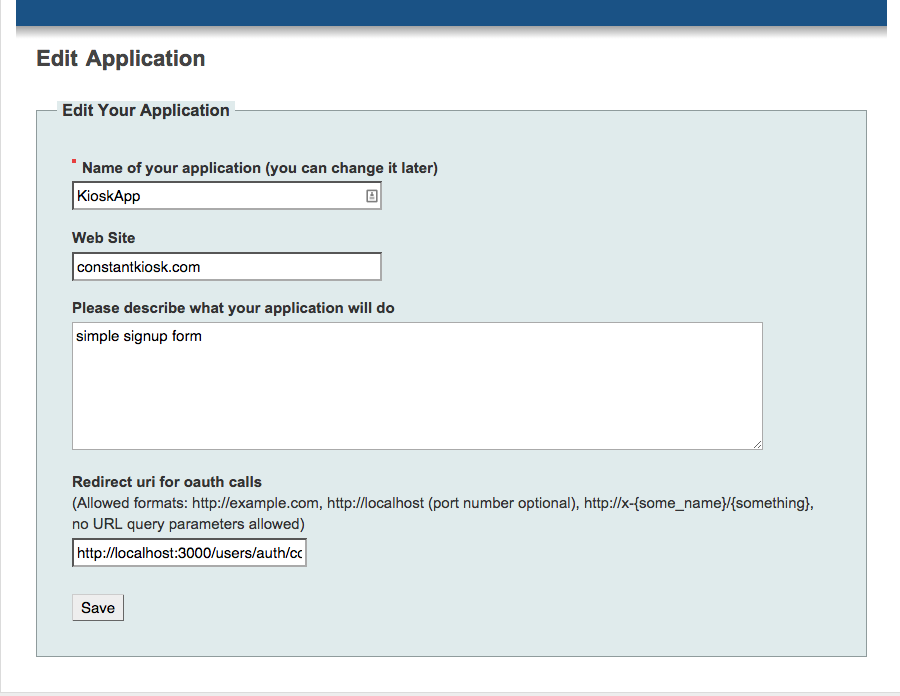
Task: Click inside the application description textarea
Action: [x=417, y=386]
